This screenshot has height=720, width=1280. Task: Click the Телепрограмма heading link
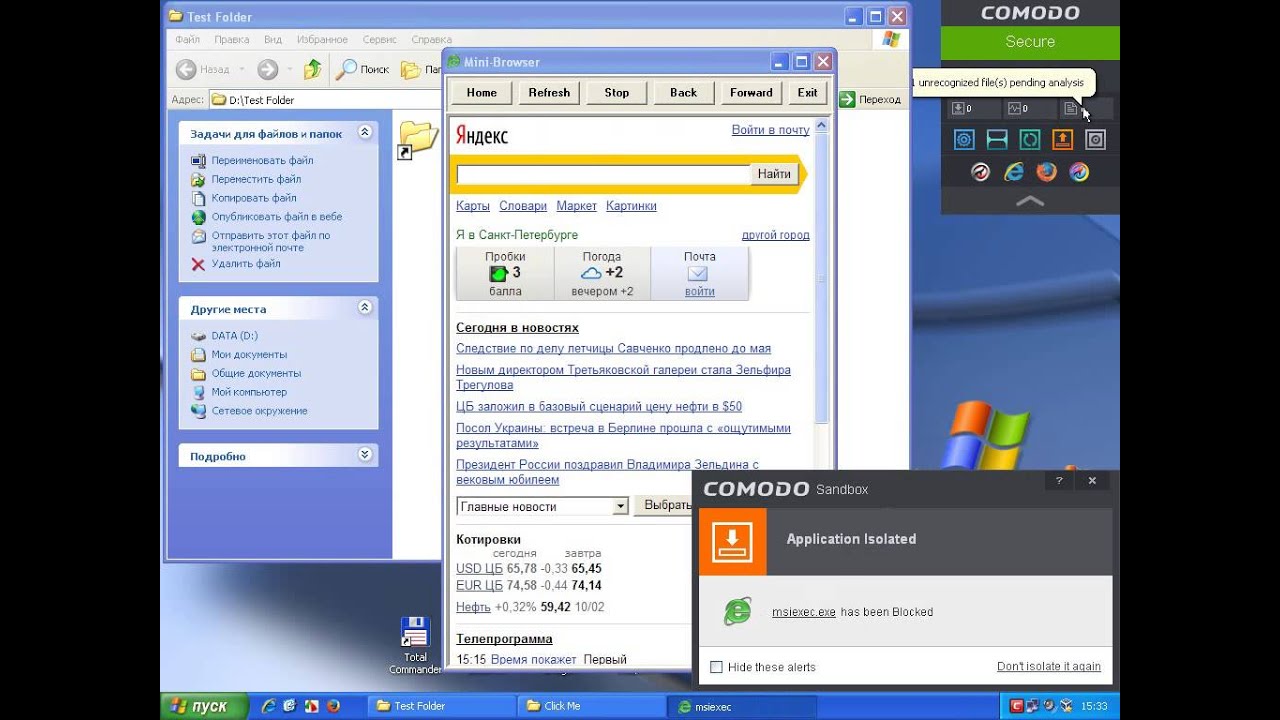click(504, 639)
